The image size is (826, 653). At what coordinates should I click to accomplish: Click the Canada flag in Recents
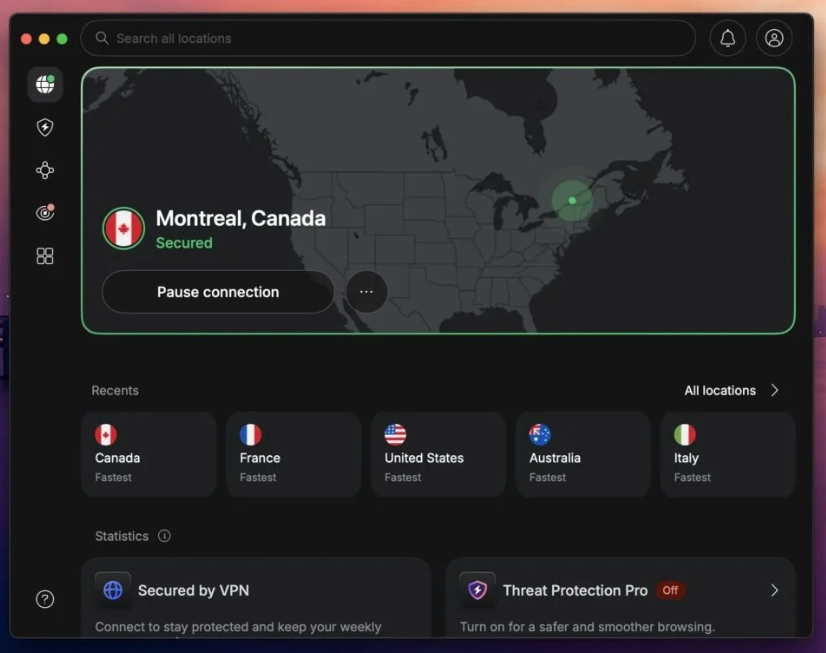pyautogui.click(x=106, y=434)
